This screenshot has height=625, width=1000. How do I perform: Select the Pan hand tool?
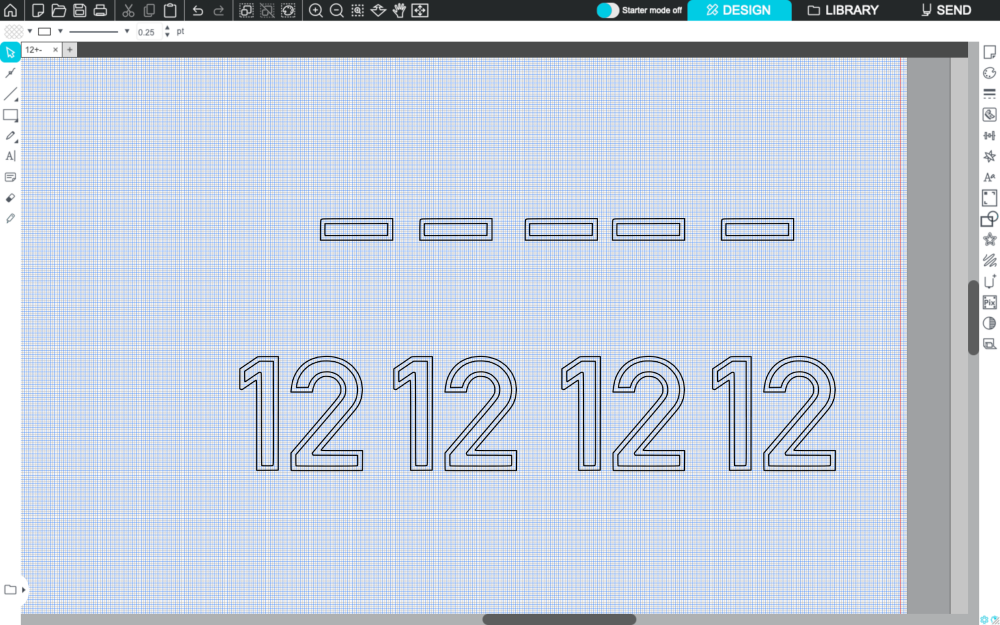coord(399,10)
